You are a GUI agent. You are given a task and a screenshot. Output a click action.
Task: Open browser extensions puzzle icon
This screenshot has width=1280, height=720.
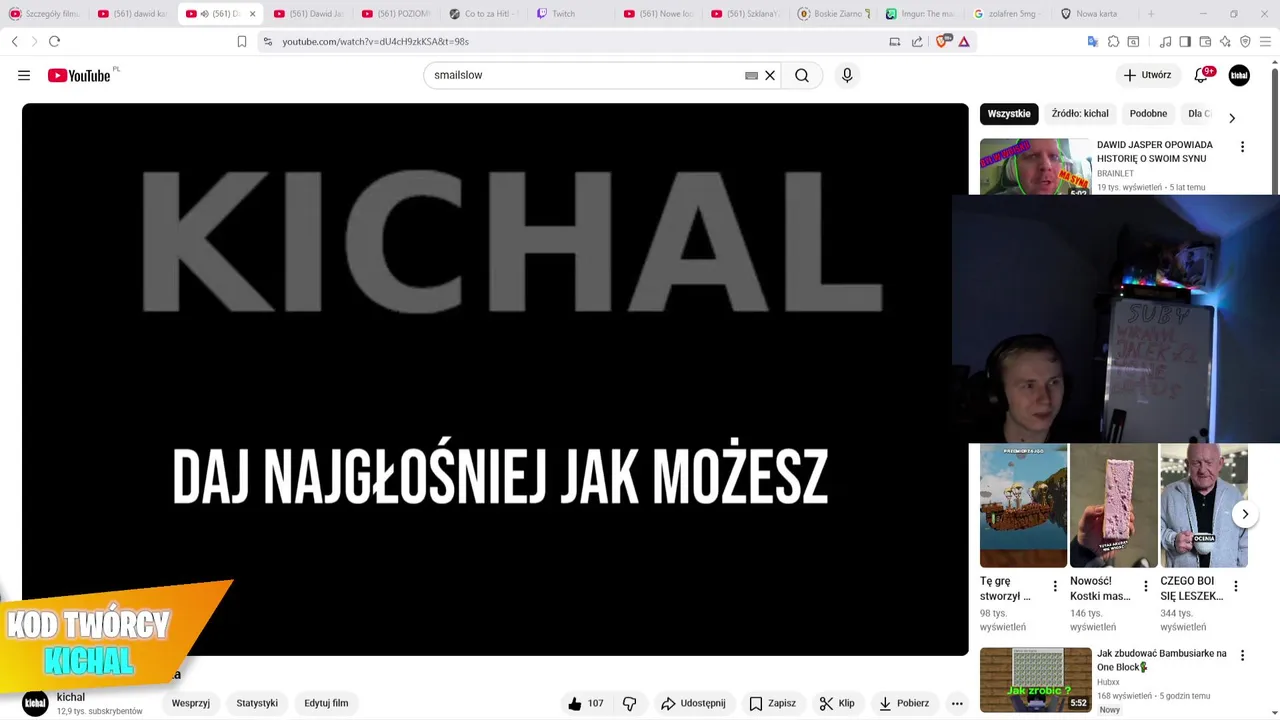tap(1113, 41)
